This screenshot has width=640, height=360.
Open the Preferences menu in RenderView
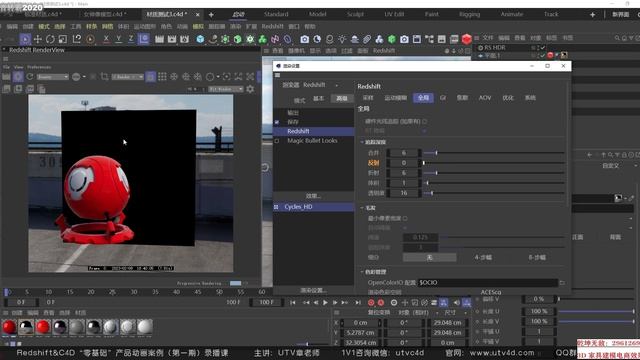39,67
